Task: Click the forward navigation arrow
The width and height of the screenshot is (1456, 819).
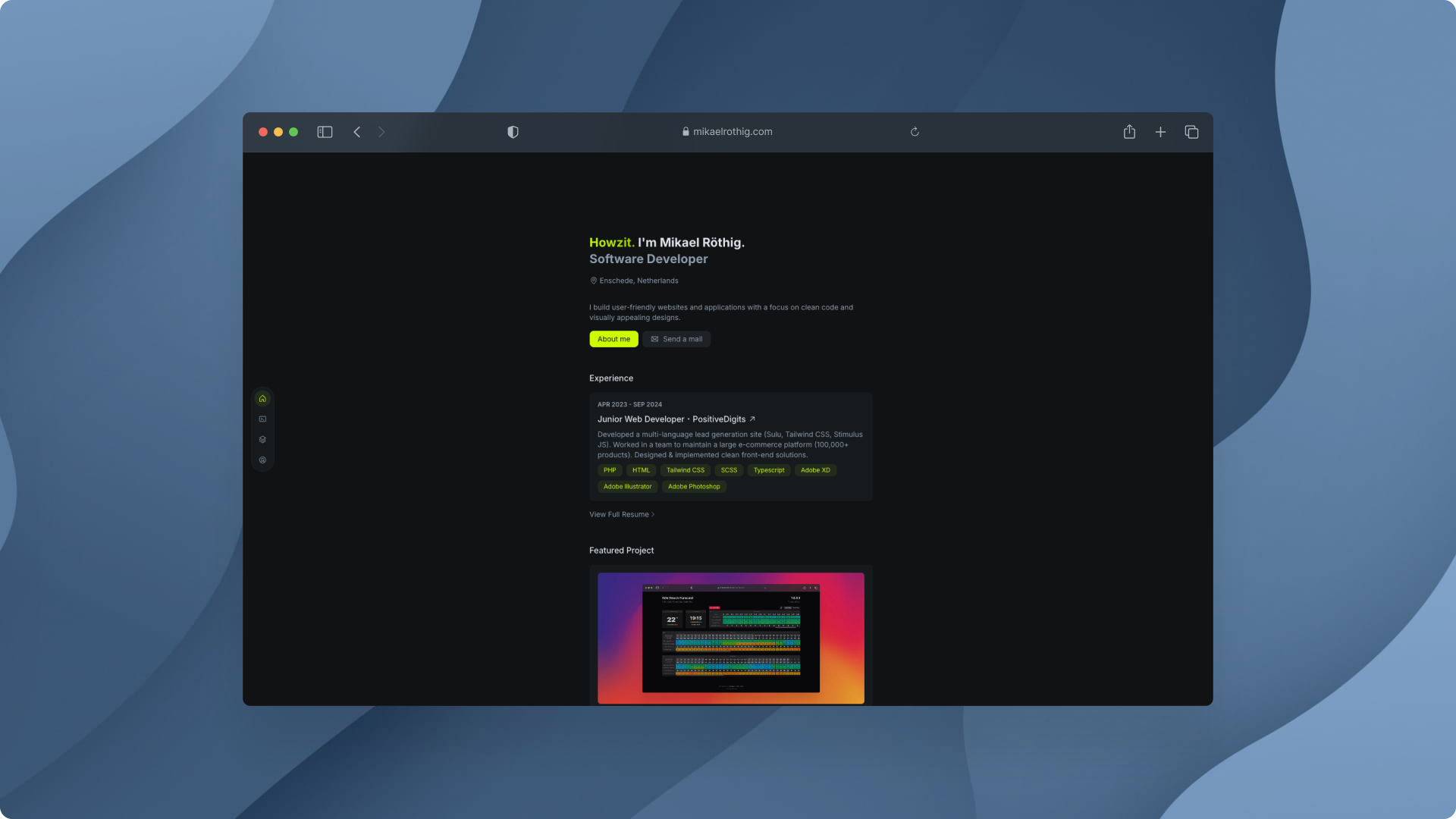Action: [x=381, y=132]
